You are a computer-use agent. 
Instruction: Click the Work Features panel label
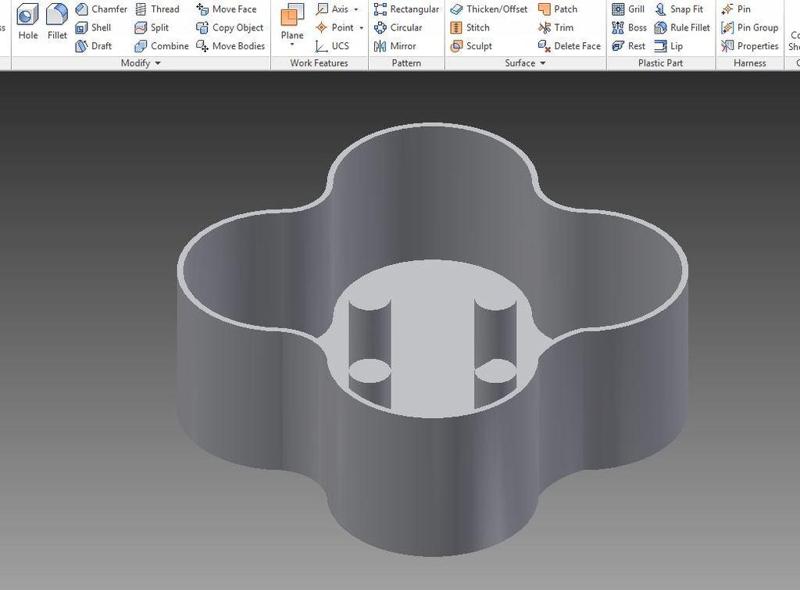[319, 63]
